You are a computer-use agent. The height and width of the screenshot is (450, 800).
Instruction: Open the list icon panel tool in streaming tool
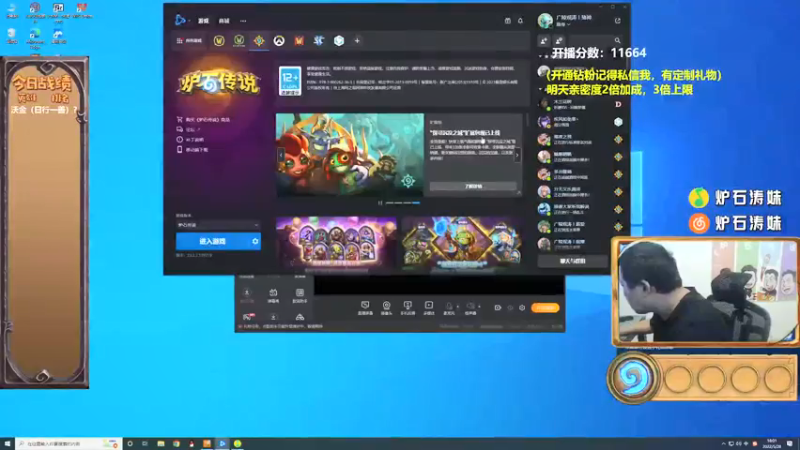click(299, 295)
